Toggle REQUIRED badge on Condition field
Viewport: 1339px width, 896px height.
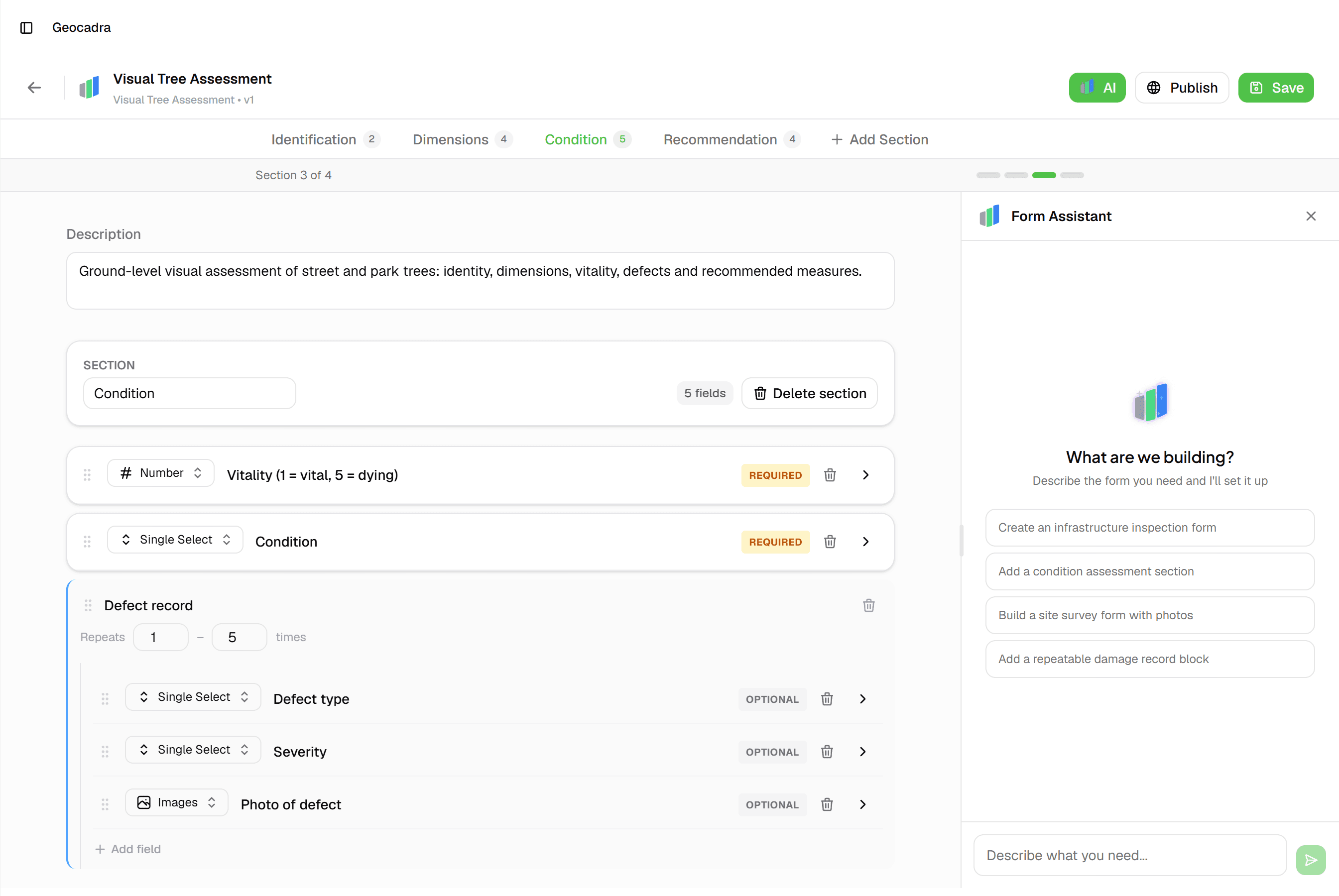(x=775, y=542)
